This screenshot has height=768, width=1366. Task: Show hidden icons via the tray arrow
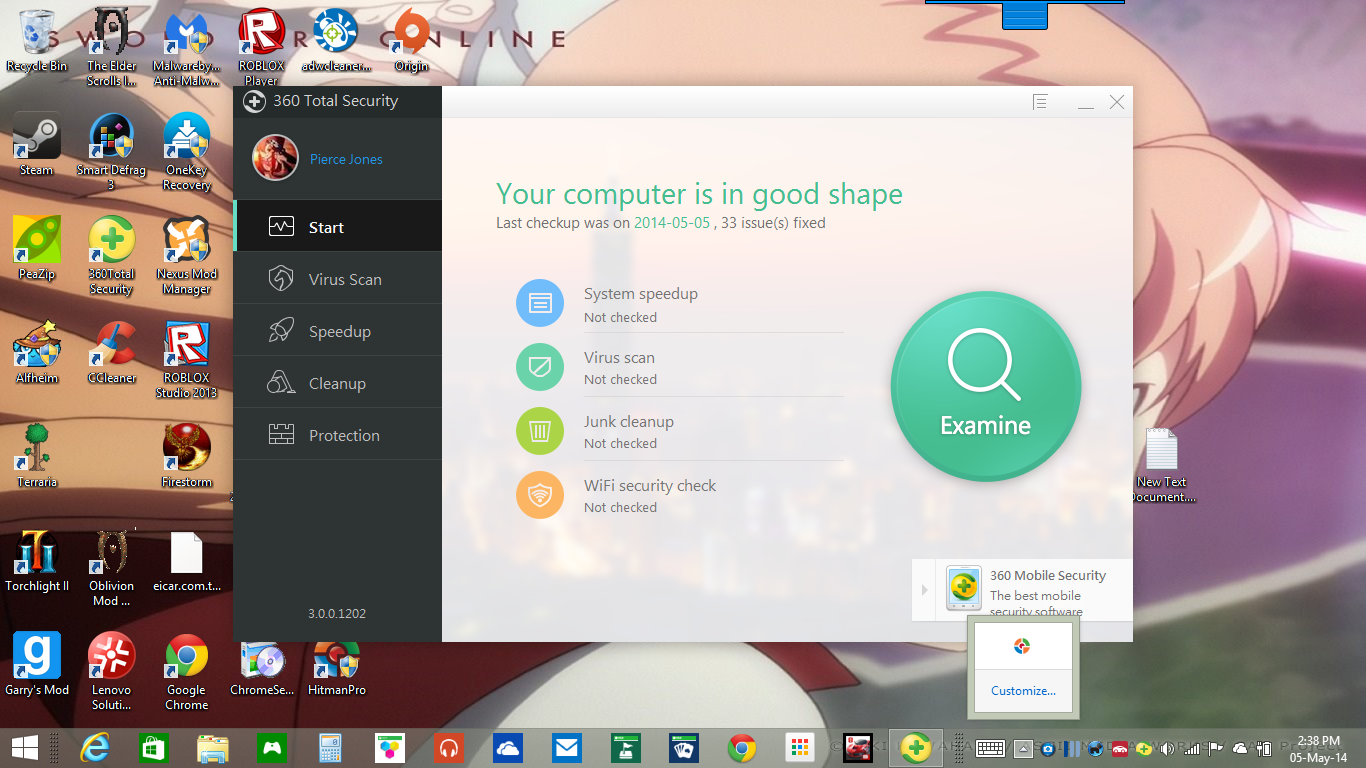1022,747
